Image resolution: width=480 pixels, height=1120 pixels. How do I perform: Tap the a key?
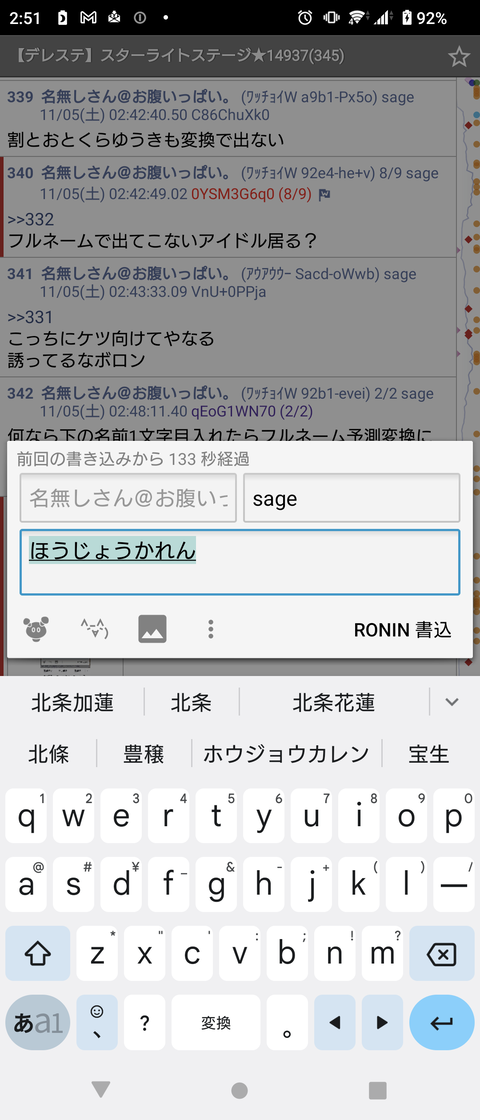point(26,884)
